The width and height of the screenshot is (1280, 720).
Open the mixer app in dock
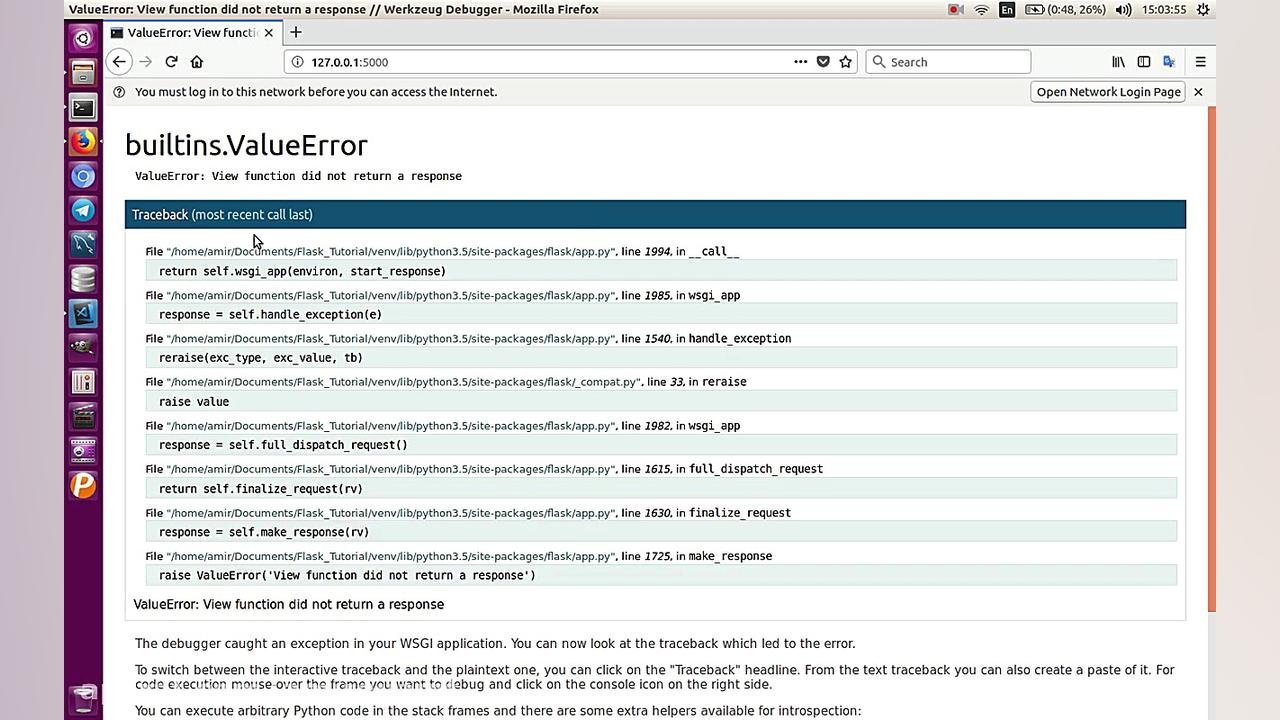pos(83,382)
